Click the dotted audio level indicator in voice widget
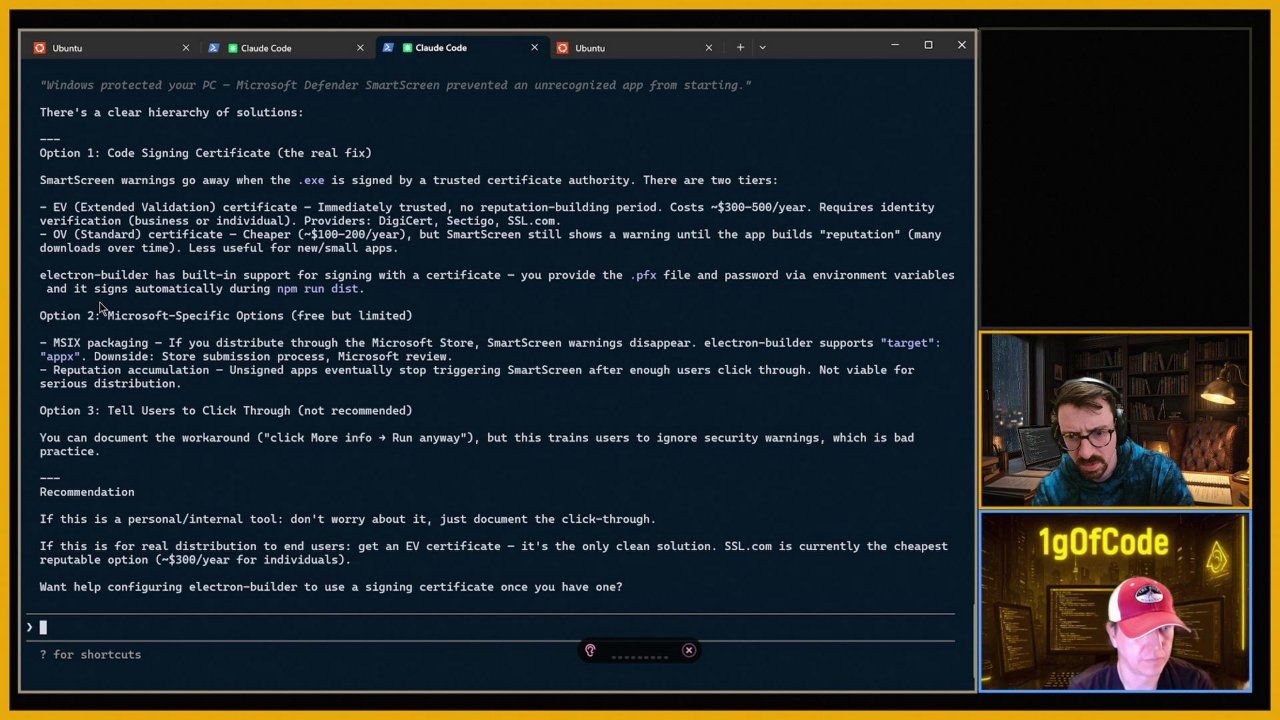1280x720 pixels. tap(639, 656)
